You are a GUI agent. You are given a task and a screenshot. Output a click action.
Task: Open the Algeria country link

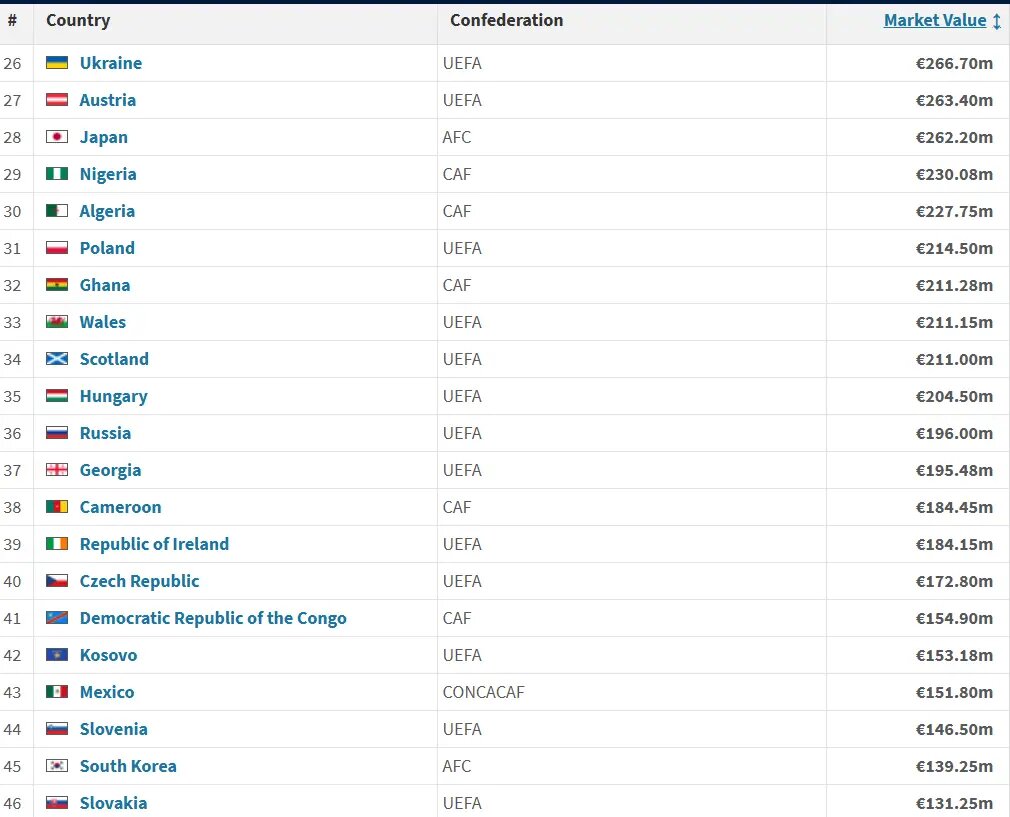pyautogui.click(x=107, y=211)
